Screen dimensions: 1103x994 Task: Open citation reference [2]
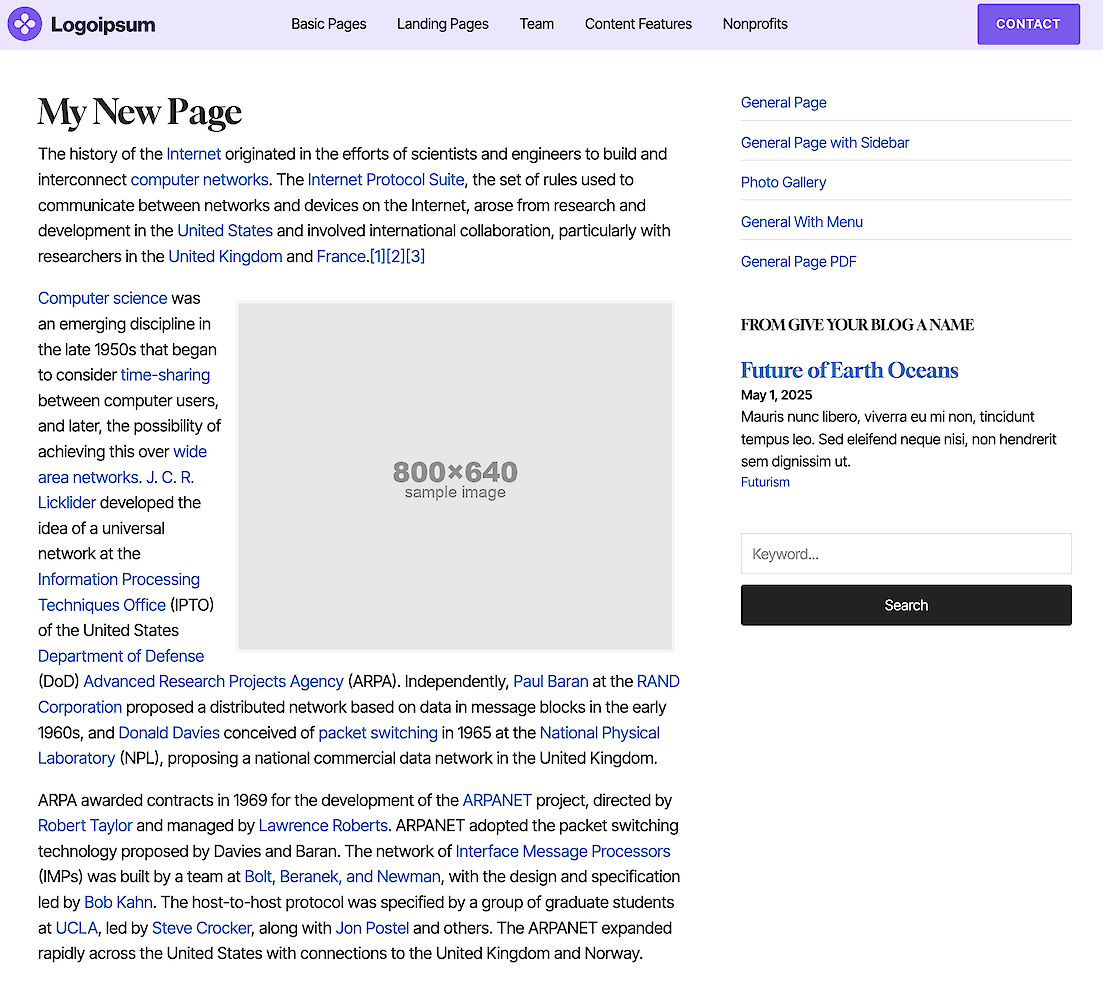click(396, 256)
